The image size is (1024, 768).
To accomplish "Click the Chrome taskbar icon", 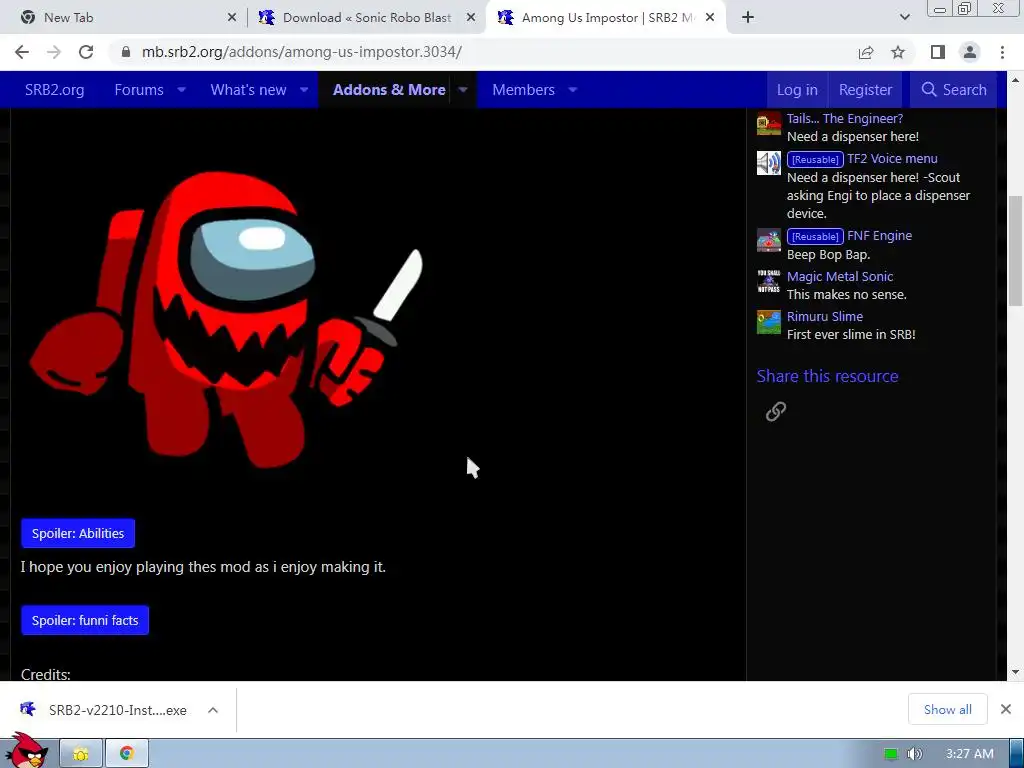I will point(127,754).
